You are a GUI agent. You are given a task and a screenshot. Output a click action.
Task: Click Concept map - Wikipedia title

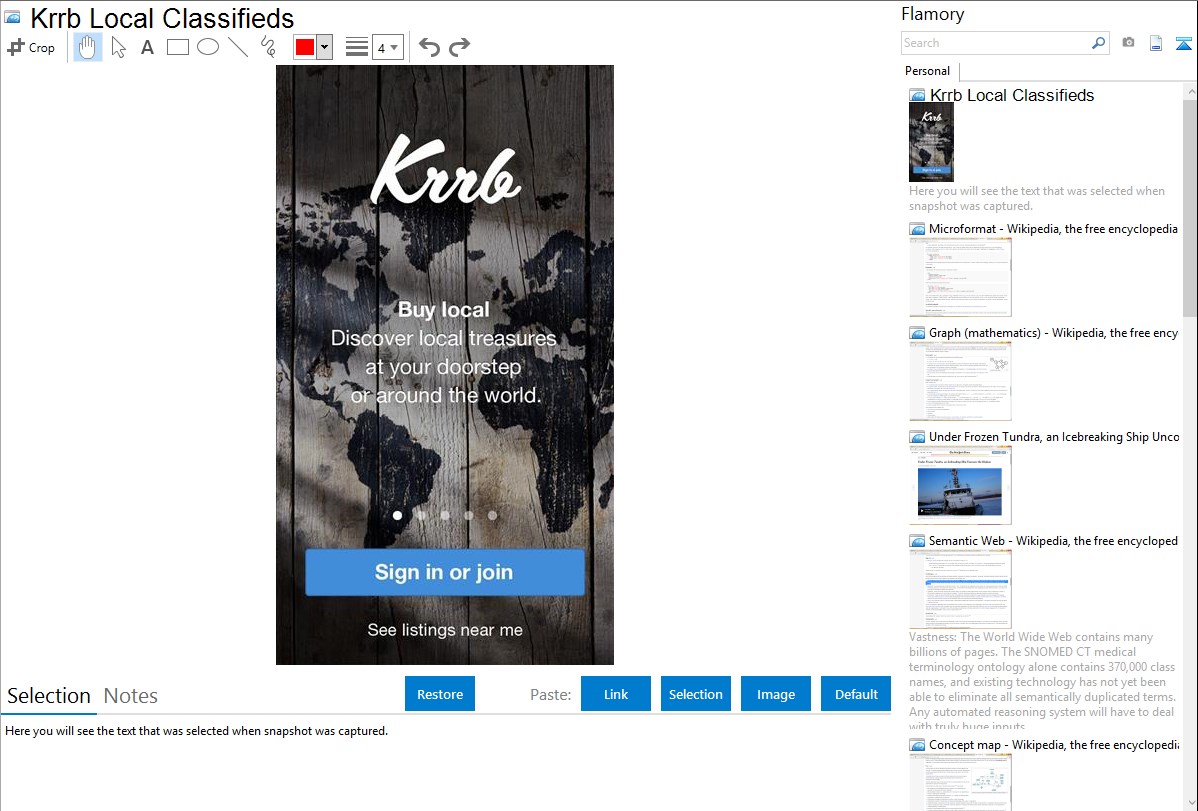(x=1053, y=744)
